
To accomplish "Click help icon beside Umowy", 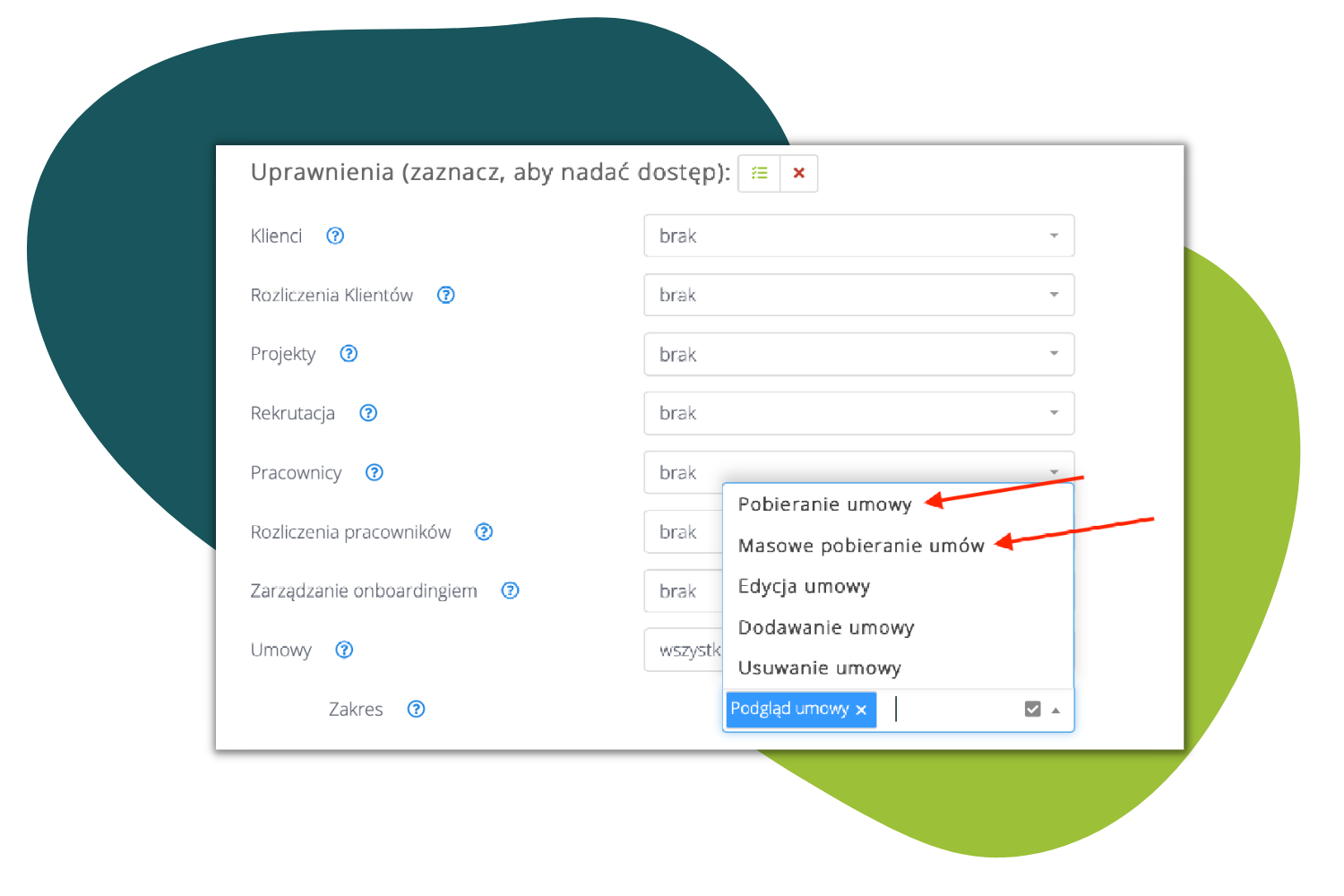I will click(344, 650).
